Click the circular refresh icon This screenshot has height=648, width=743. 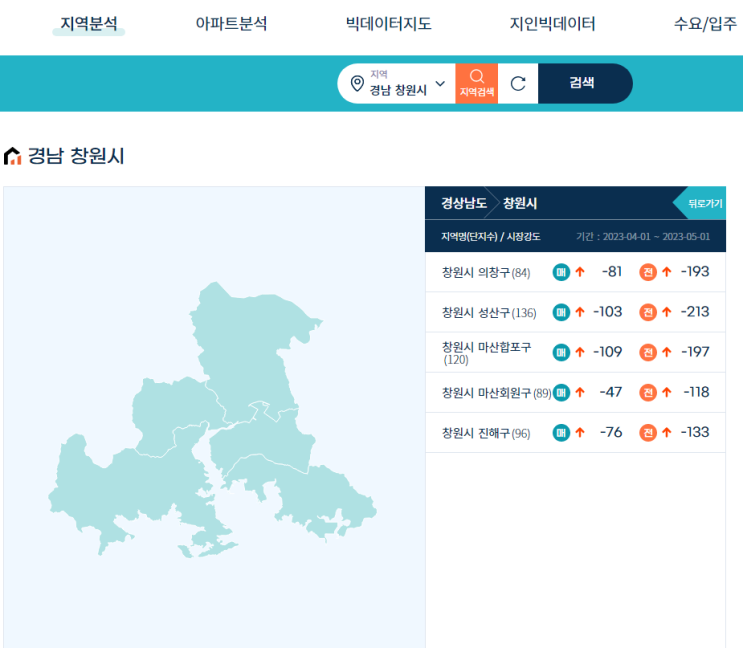(x=518, y=84)
